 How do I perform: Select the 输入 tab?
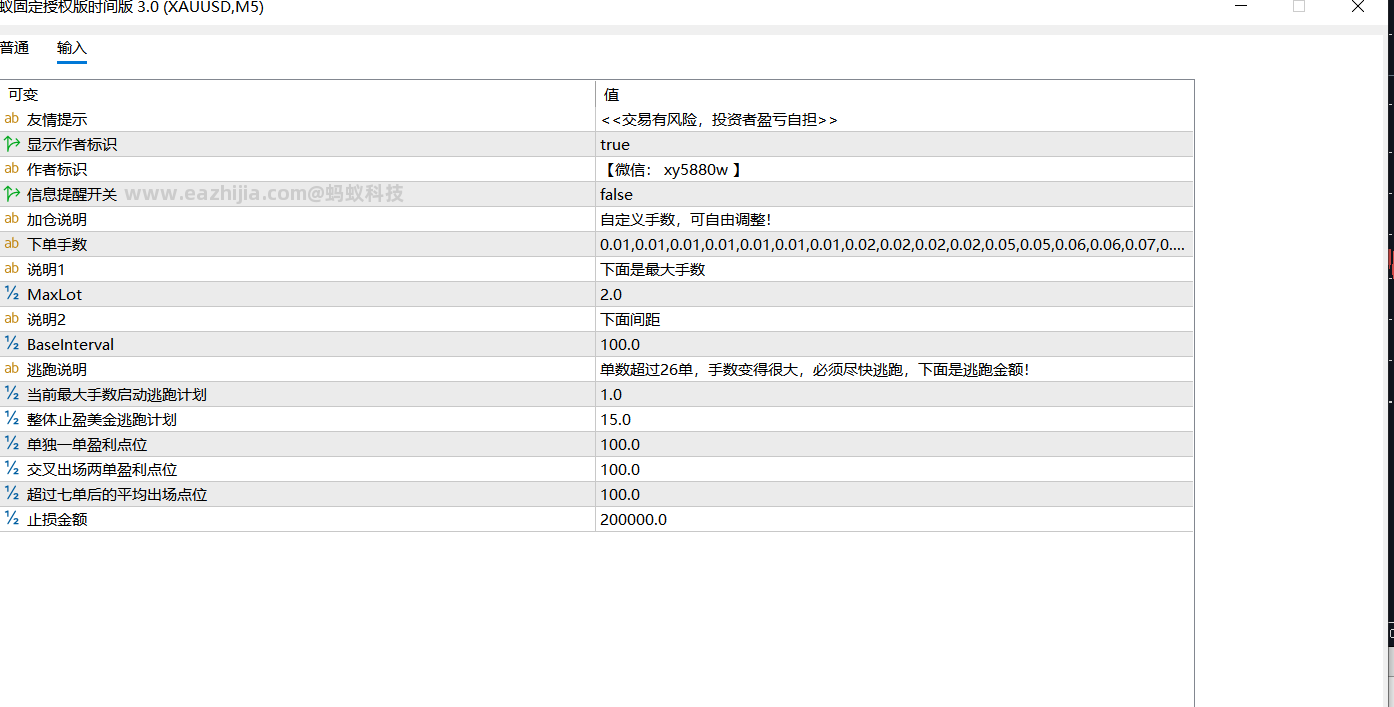point(72,48)
